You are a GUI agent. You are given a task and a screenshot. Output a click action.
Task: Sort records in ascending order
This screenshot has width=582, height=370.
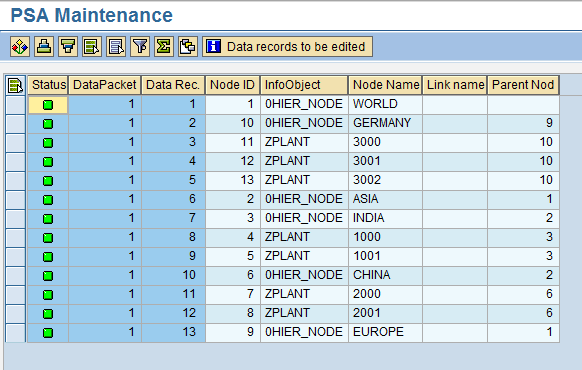pyautogui.click(x=44, y=47)
